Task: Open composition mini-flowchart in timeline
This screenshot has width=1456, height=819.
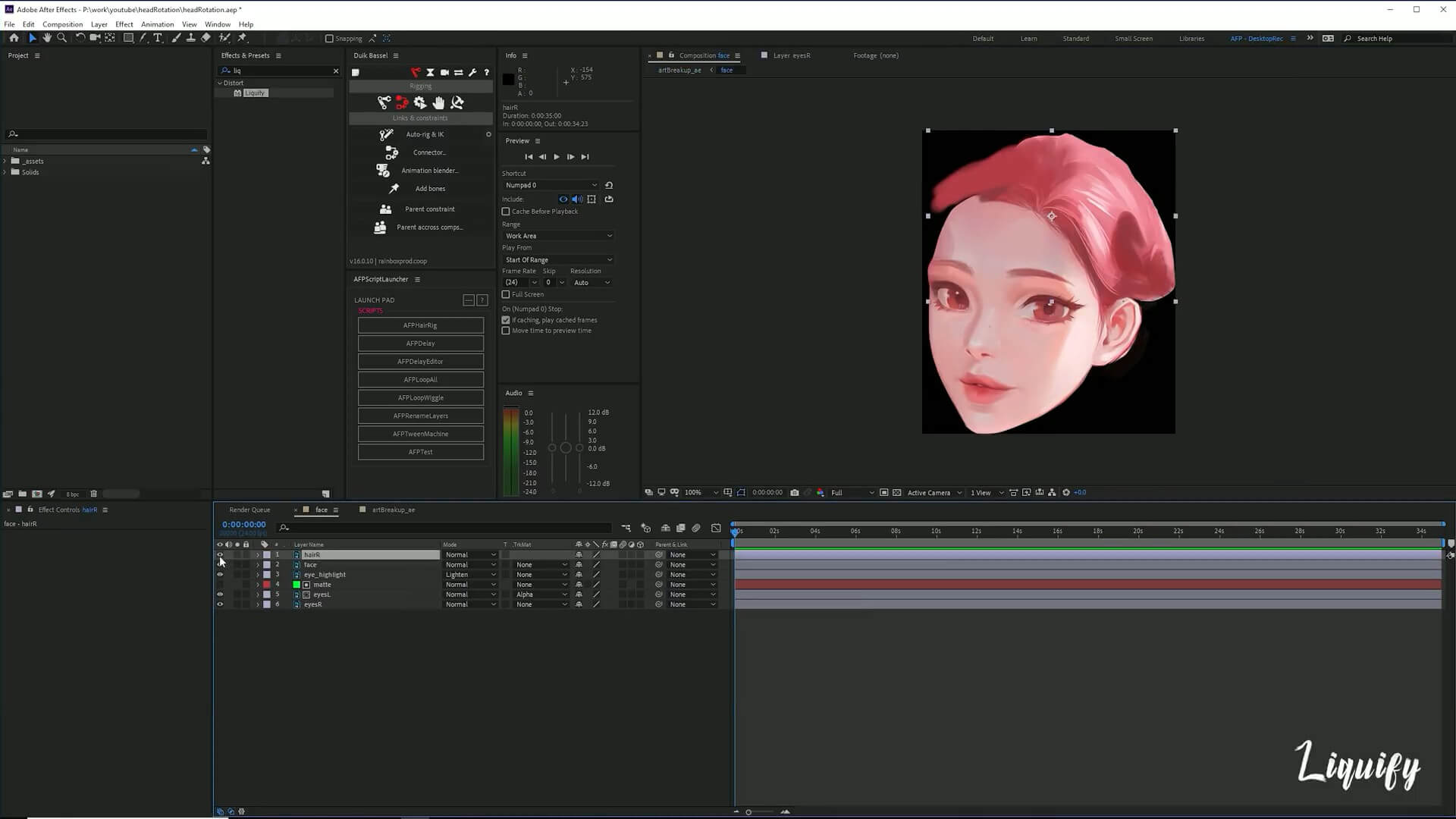Action: click(626, 528)
